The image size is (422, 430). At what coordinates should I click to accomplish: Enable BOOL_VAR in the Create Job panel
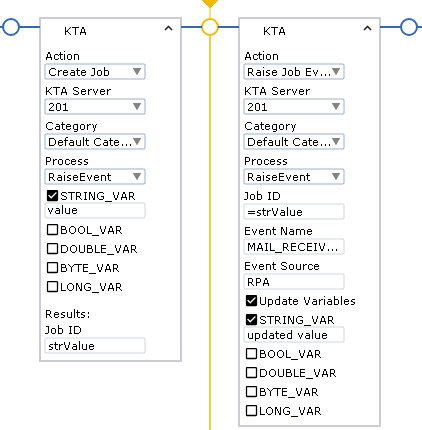pos(52,230)
